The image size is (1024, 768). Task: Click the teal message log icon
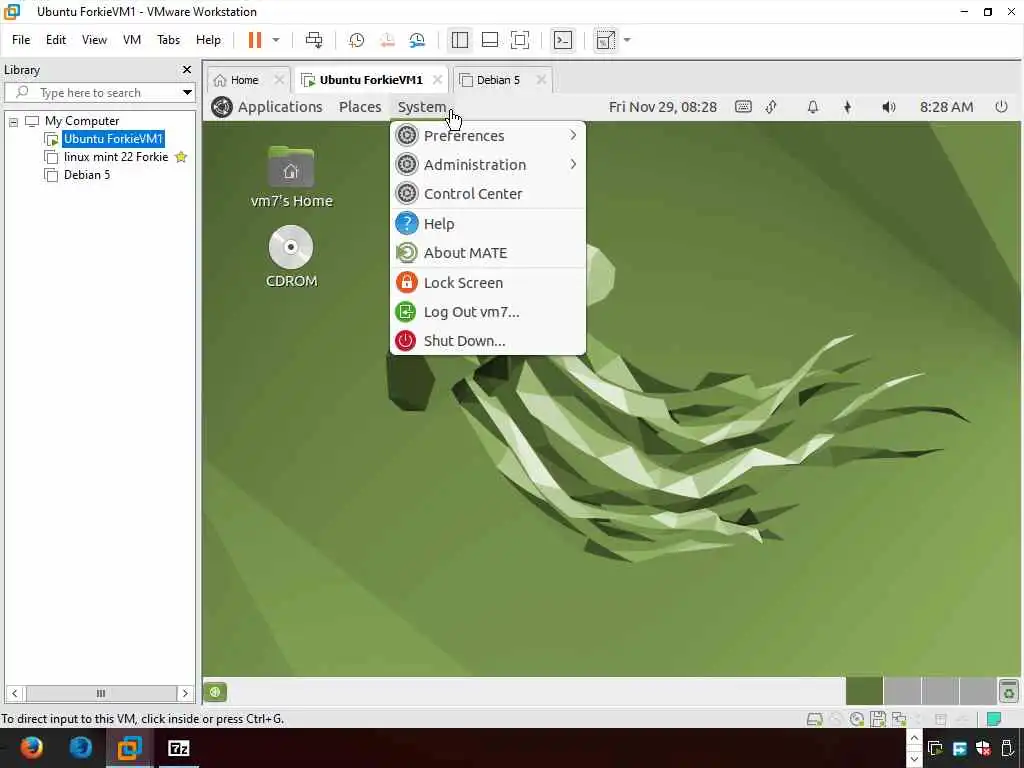tap(994, 719)
